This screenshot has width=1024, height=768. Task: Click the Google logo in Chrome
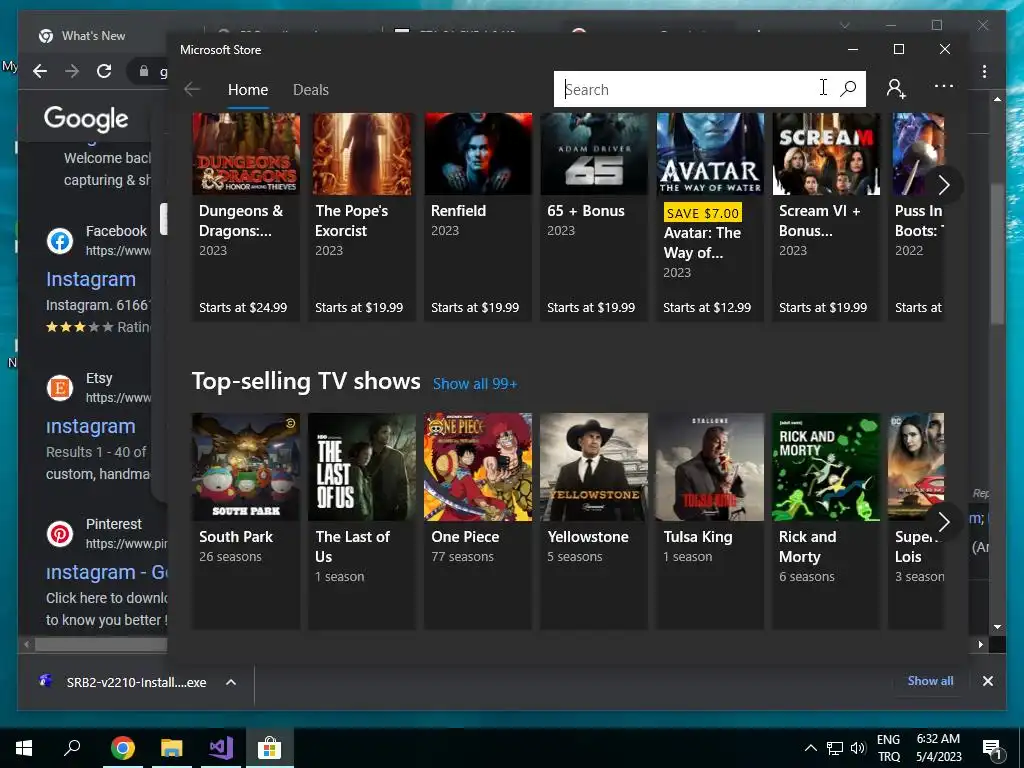(x=86, y=119)
